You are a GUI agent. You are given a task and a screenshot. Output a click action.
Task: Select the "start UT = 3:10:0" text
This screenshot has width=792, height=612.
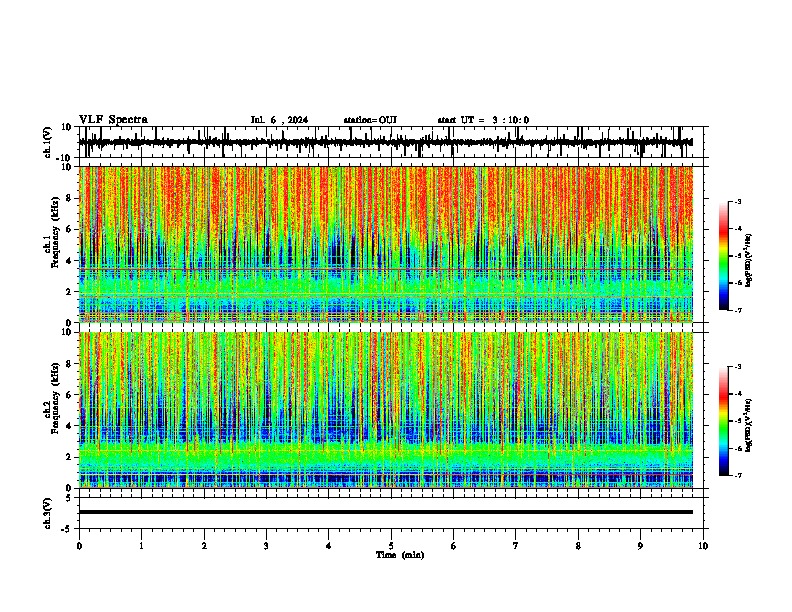pos(483,120)
